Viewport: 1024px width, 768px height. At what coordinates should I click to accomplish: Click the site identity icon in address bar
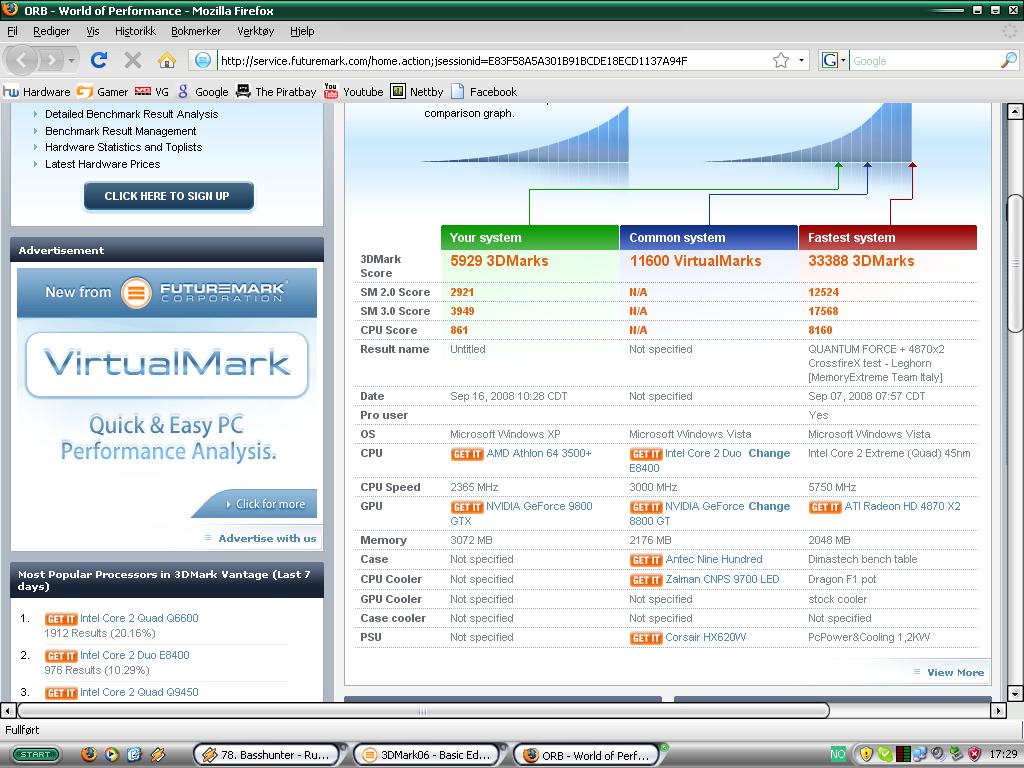click(203, 61)
